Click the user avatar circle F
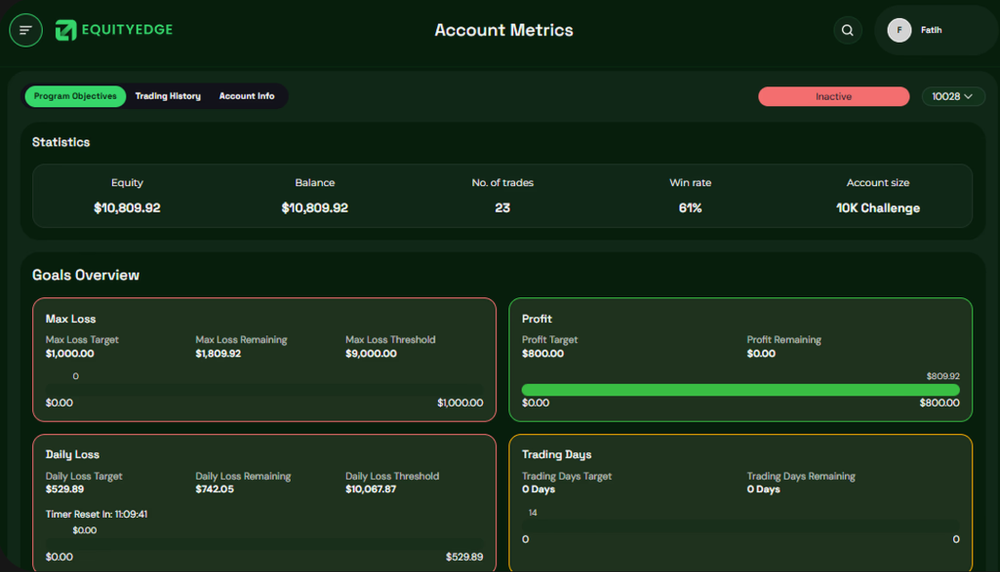 pyautogui.click(x=899, y=30)
